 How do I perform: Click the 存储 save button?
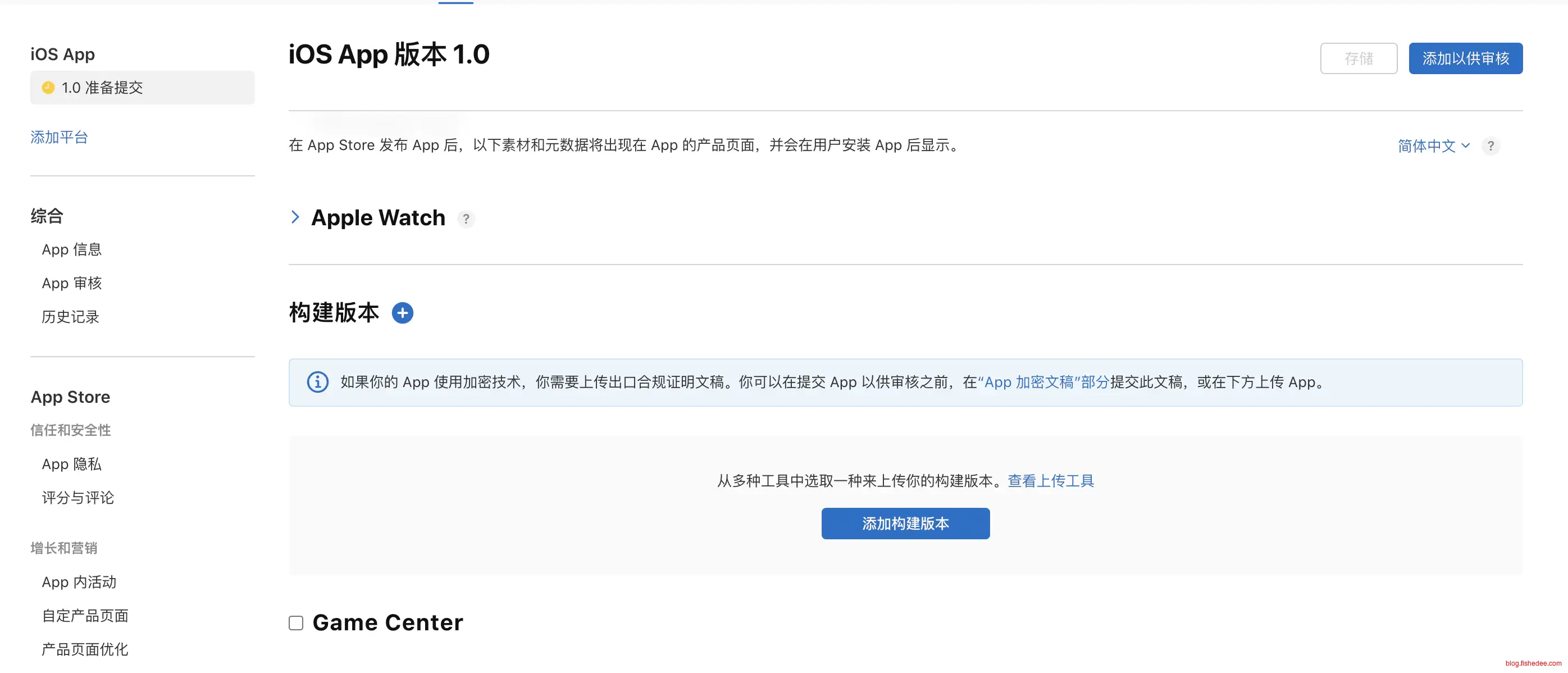[1358, 58]
